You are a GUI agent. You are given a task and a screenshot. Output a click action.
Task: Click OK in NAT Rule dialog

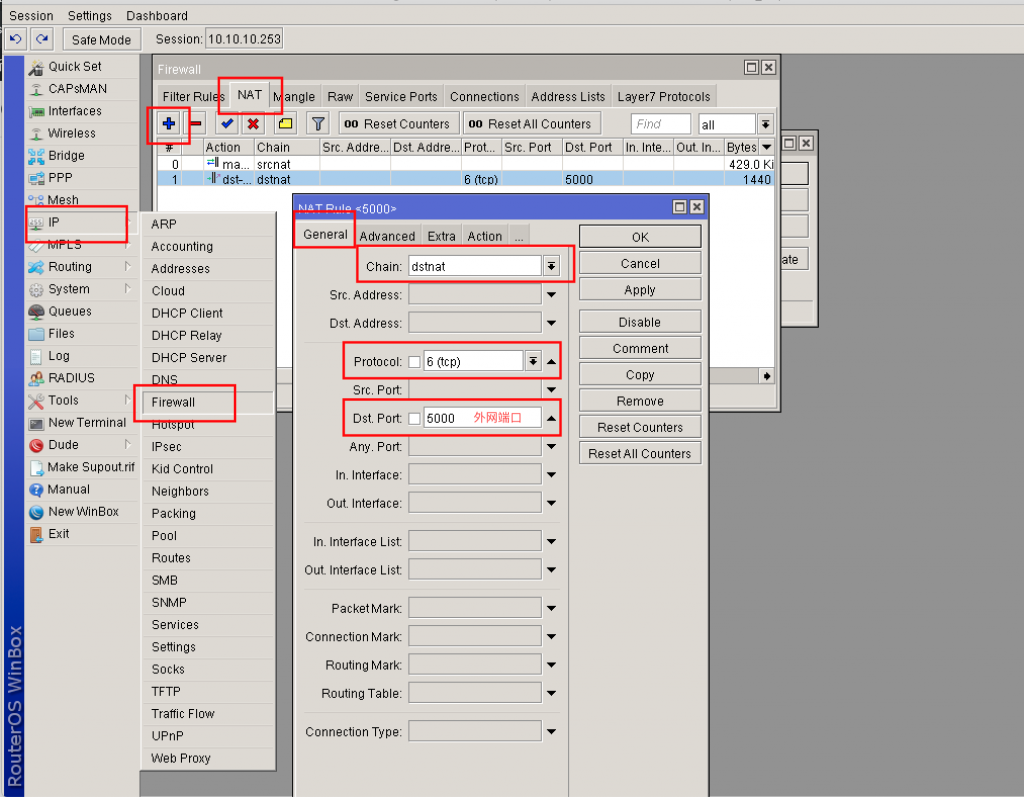[x=640, y=237]
